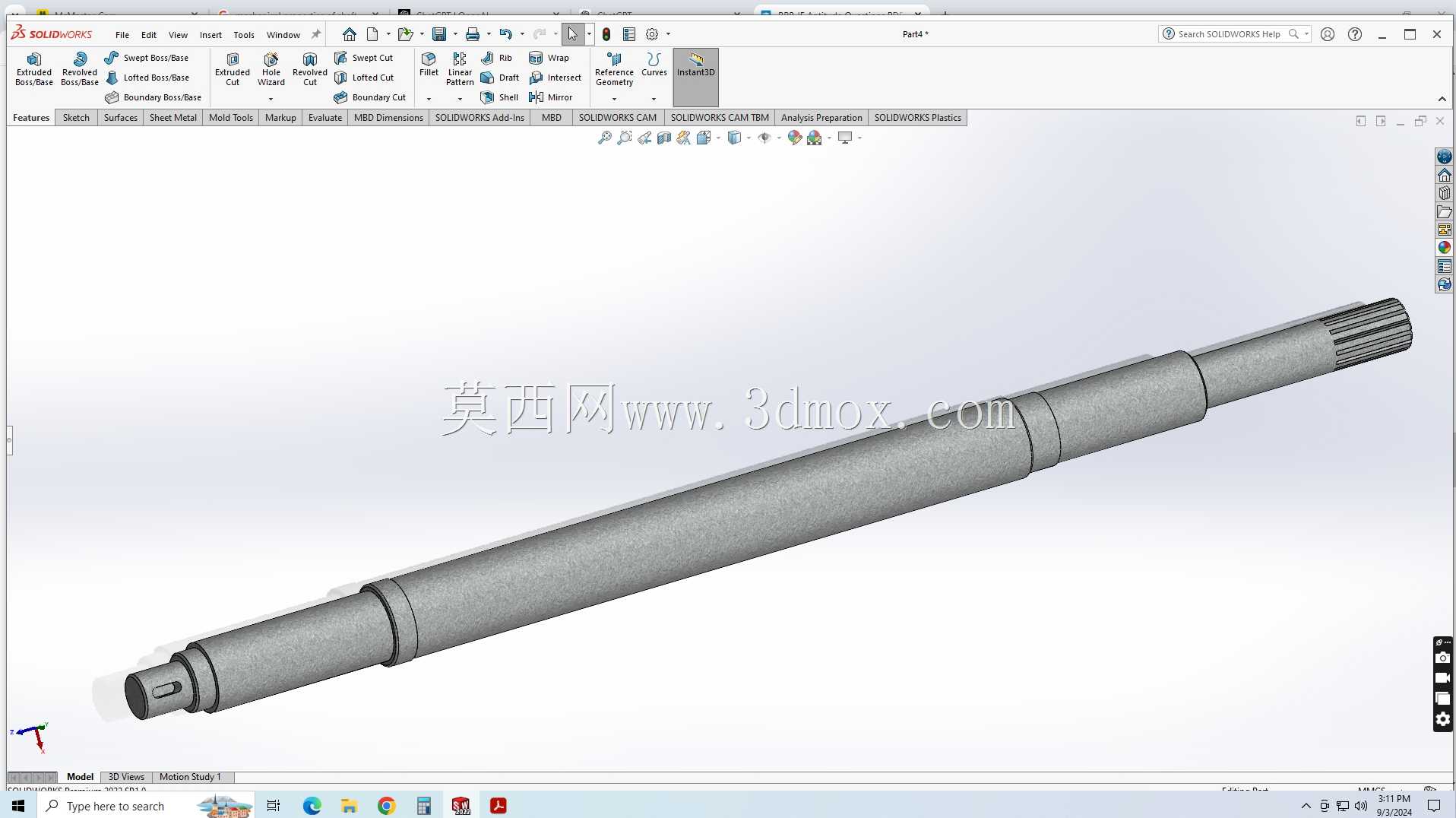Toggle Instant3D mode

(x=695, y=78)
